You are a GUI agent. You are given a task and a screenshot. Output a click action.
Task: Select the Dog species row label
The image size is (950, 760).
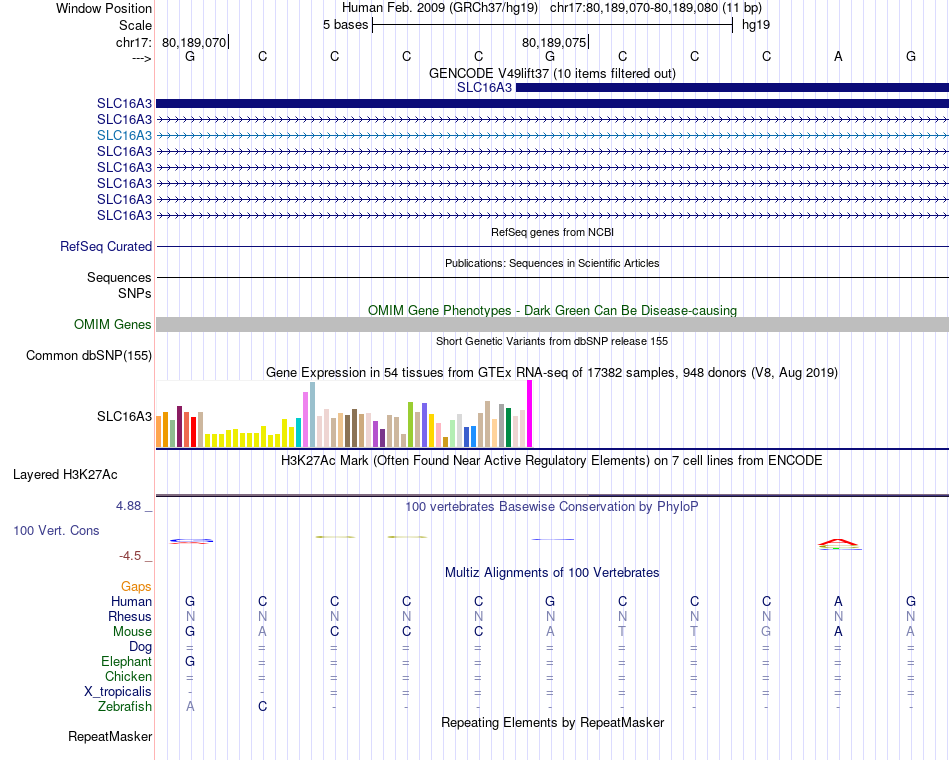141,647
